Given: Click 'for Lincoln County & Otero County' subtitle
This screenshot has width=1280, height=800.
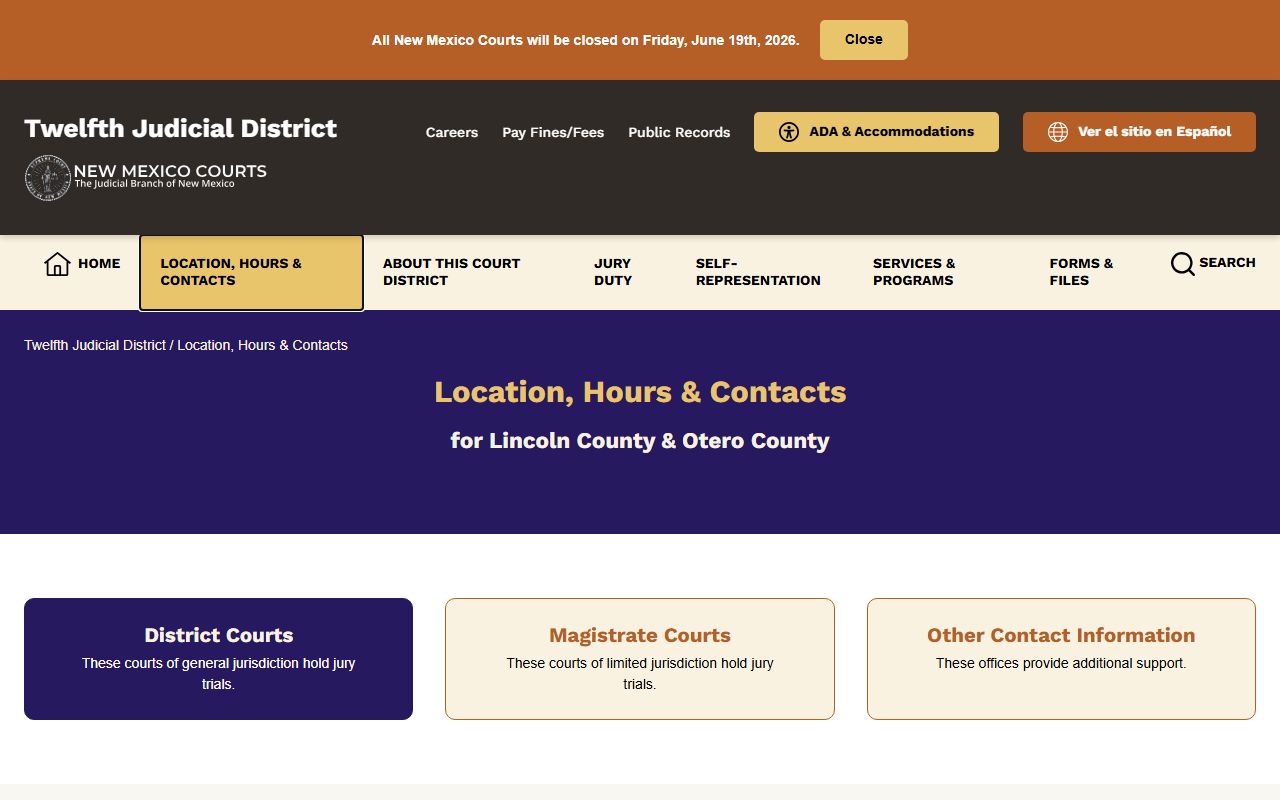Looking at the screenshot, I should tap(640, 441).
